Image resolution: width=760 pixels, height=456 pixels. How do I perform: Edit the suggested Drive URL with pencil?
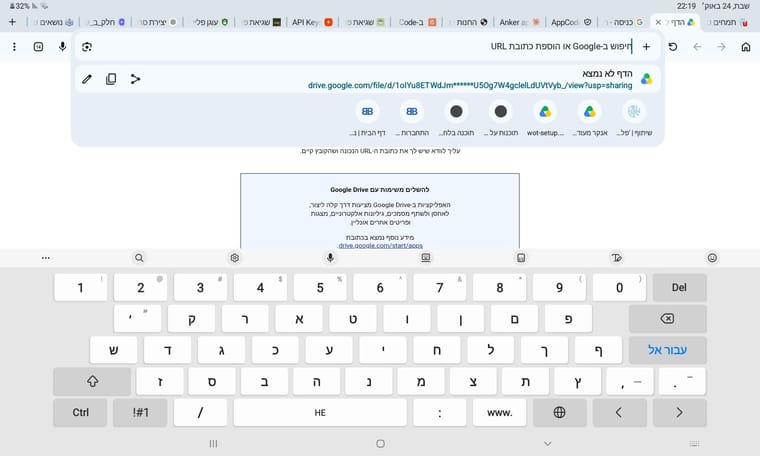(87, 79)
